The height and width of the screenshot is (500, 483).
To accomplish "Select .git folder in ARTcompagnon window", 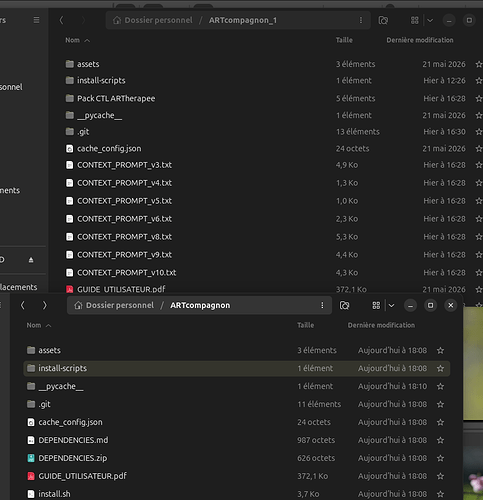I will click(237, 404).
